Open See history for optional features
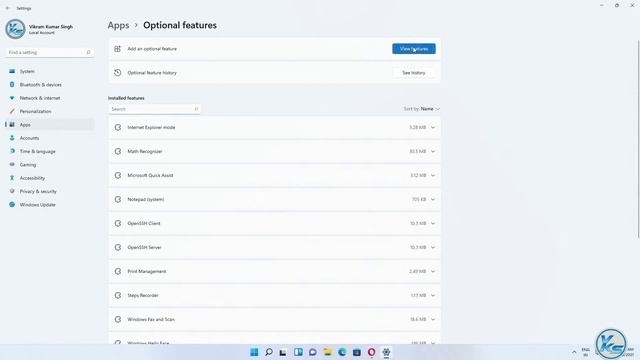 413,73
